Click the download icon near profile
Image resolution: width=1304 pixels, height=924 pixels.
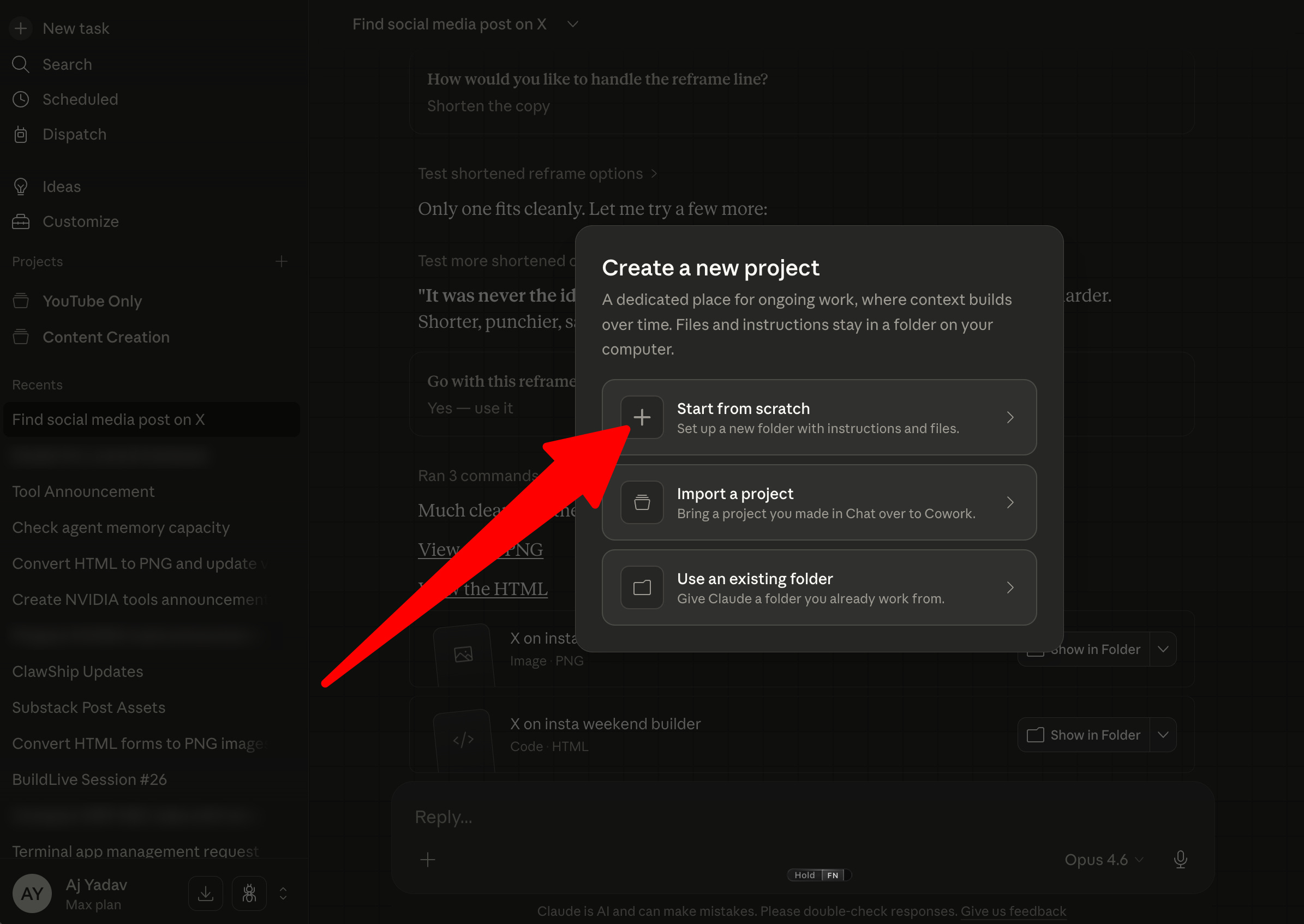[206, 893]
